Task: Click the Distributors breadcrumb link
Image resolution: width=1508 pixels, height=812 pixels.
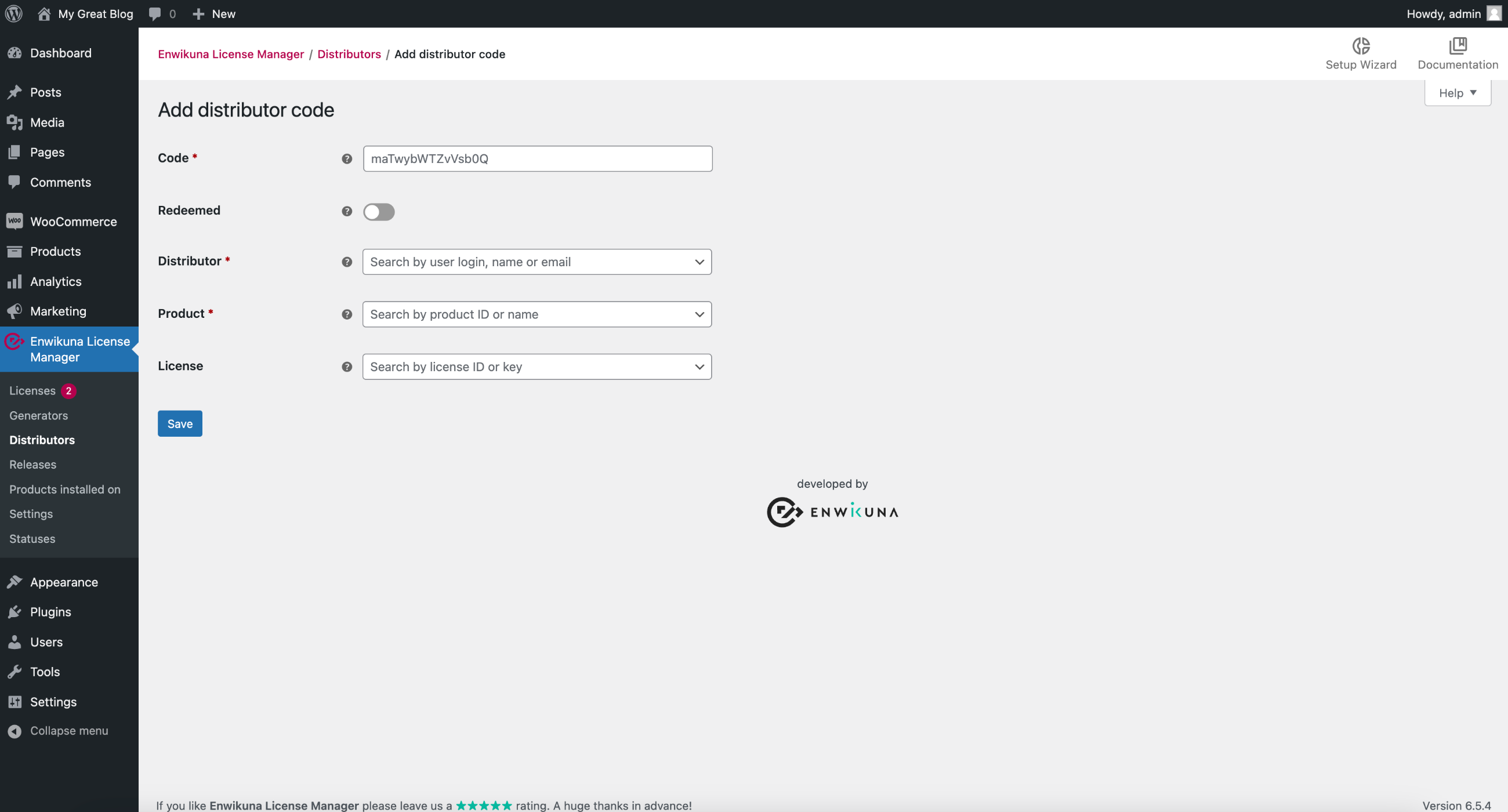Action: pyautogui.click(x=349, y=54)
